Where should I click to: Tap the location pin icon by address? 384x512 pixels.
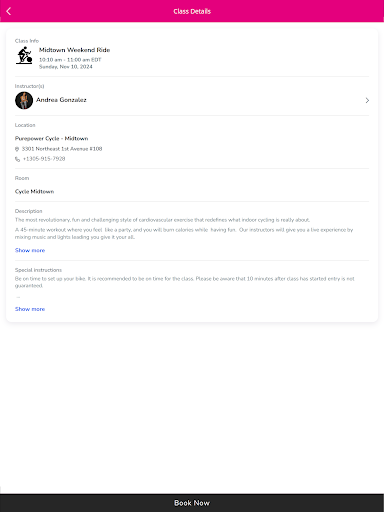17,149
